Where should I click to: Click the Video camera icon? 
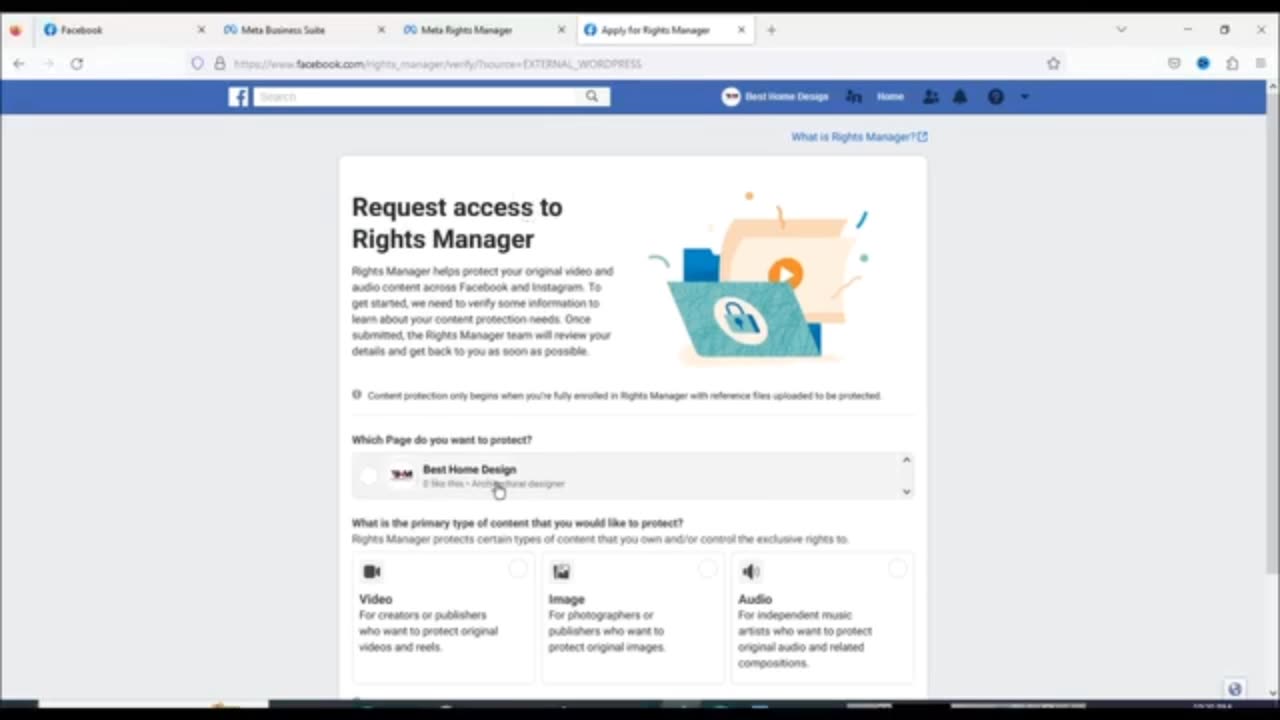pyautogui.click(x=372, y=572)
